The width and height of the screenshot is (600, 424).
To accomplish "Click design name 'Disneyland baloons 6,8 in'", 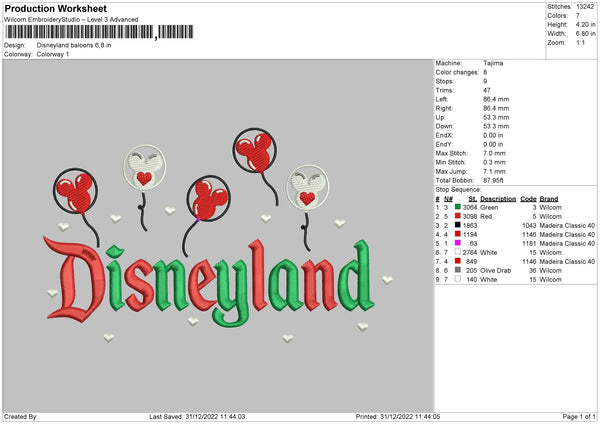I will click(74, 45).
